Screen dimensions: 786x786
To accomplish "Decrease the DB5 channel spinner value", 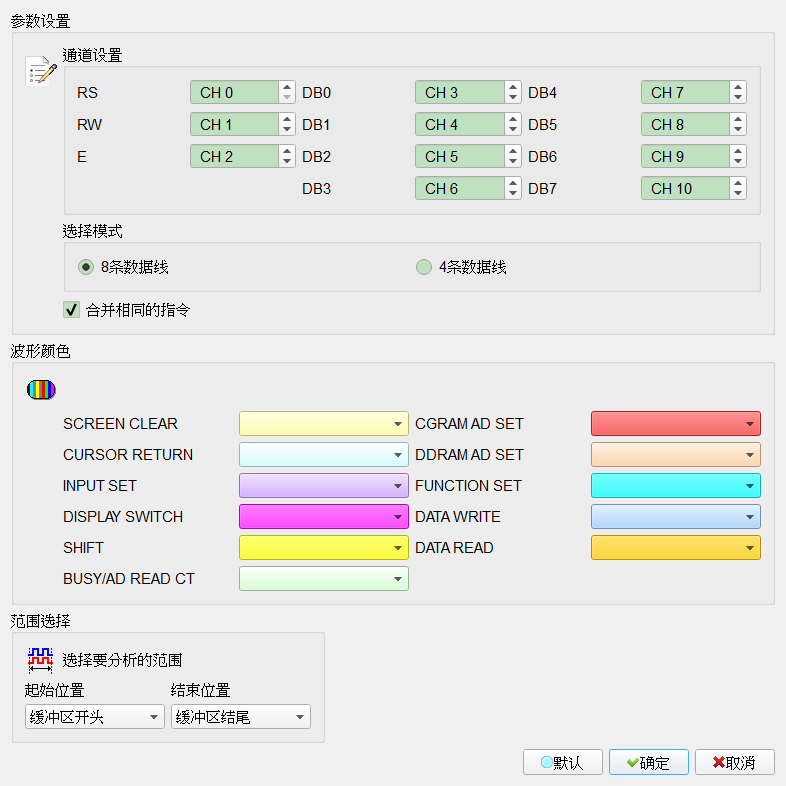I will (737, 129).
